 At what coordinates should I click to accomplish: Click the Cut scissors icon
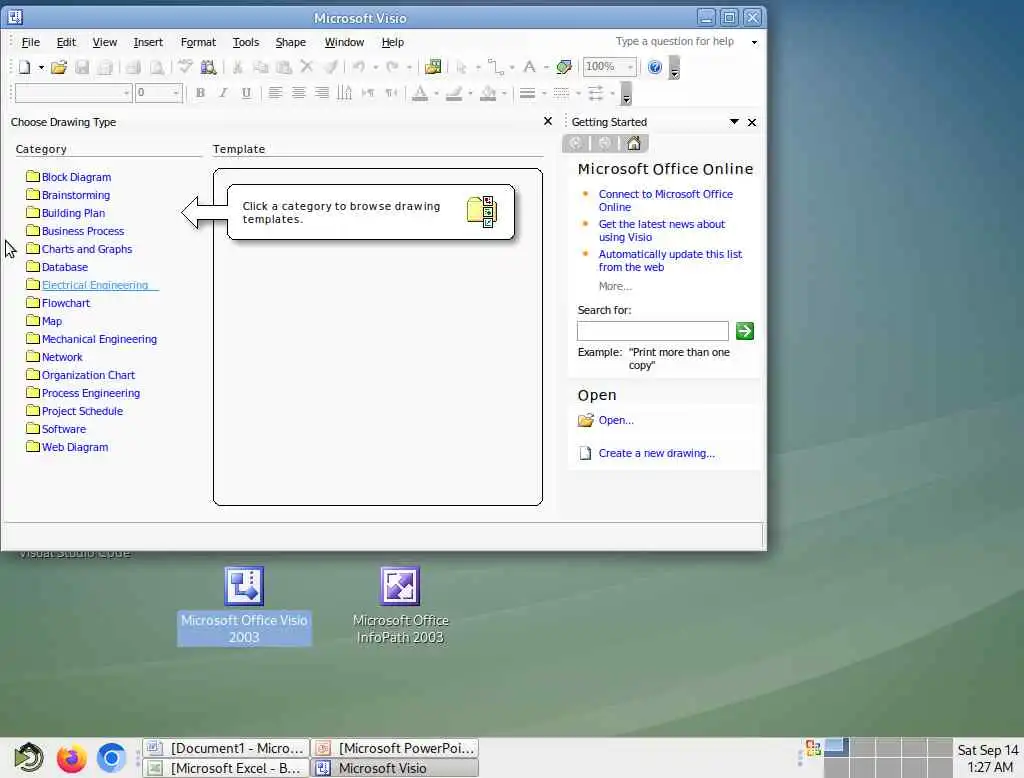tap(237, 67)
